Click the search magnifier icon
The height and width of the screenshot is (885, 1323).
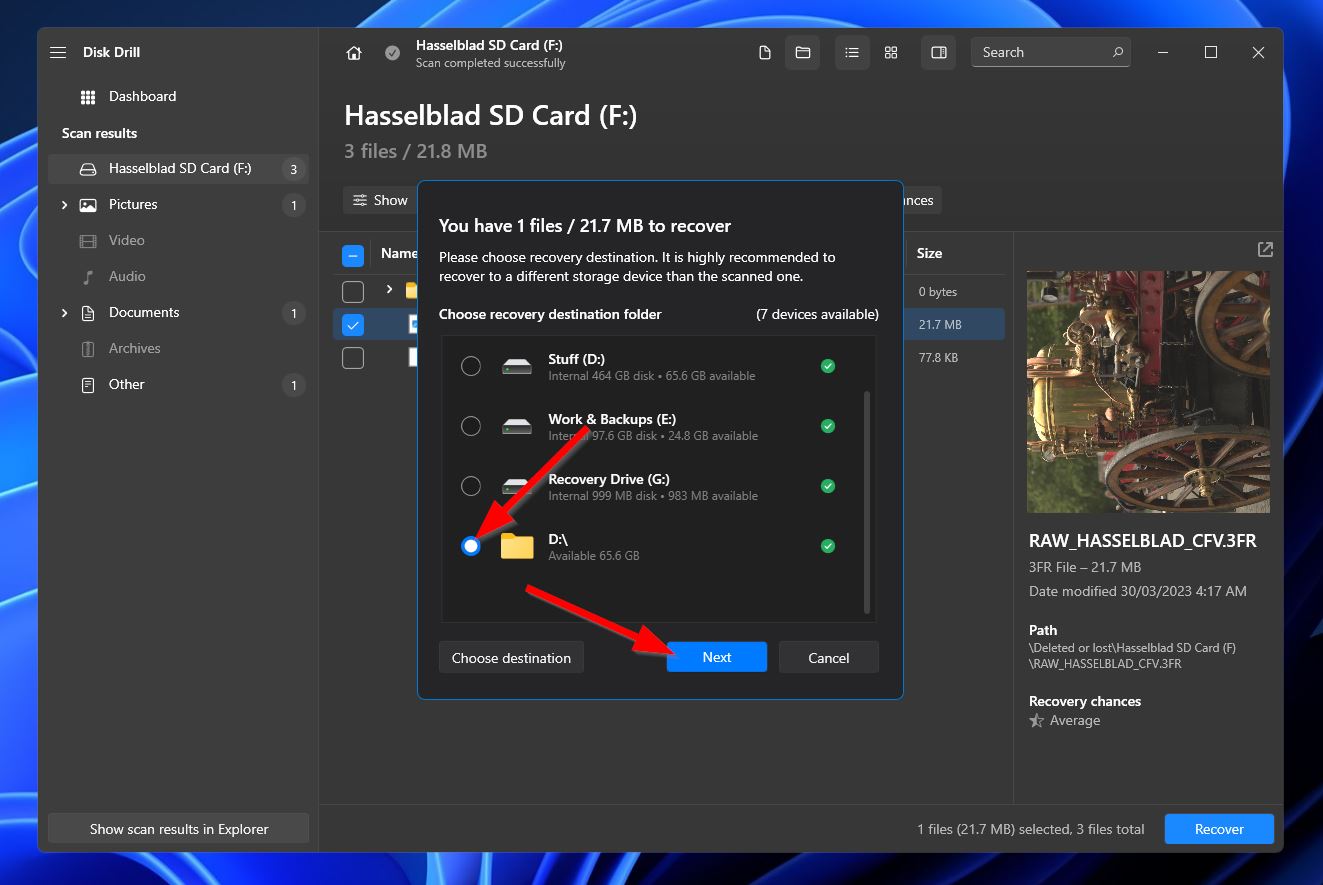click(1118, 52)
